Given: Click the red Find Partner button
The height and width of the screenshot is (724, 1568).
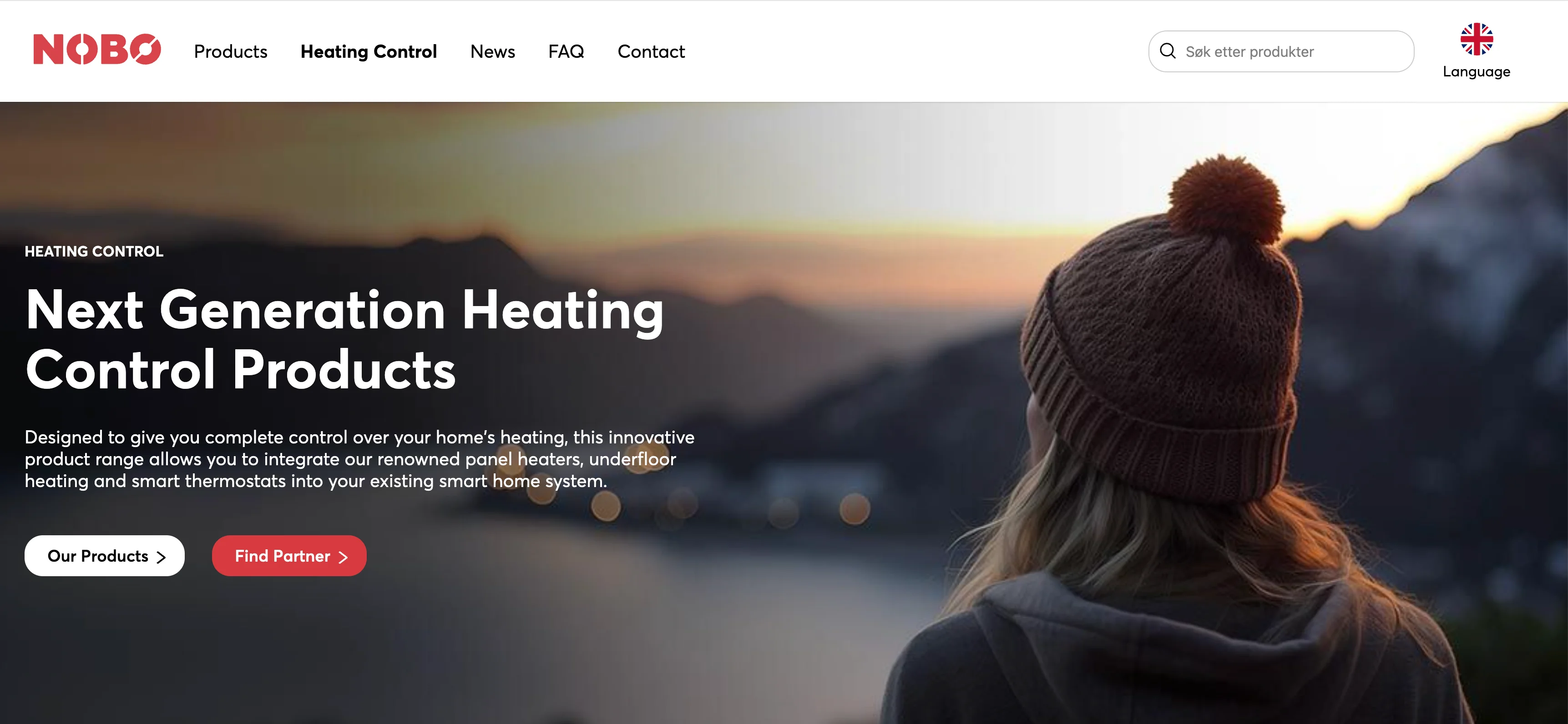Looking at the screenshot, I should [x=289, y=555].
